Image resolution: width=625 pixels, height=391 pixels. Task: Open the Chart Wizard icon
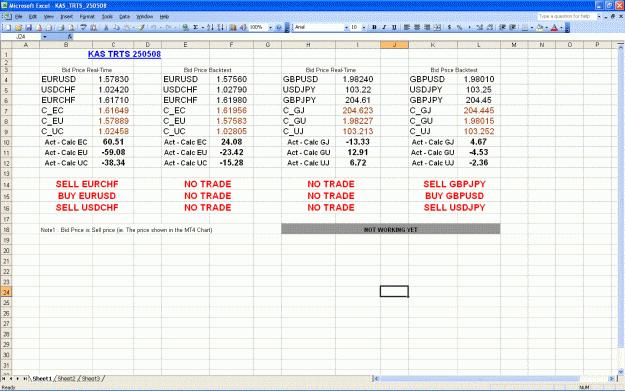click(233, 27)
